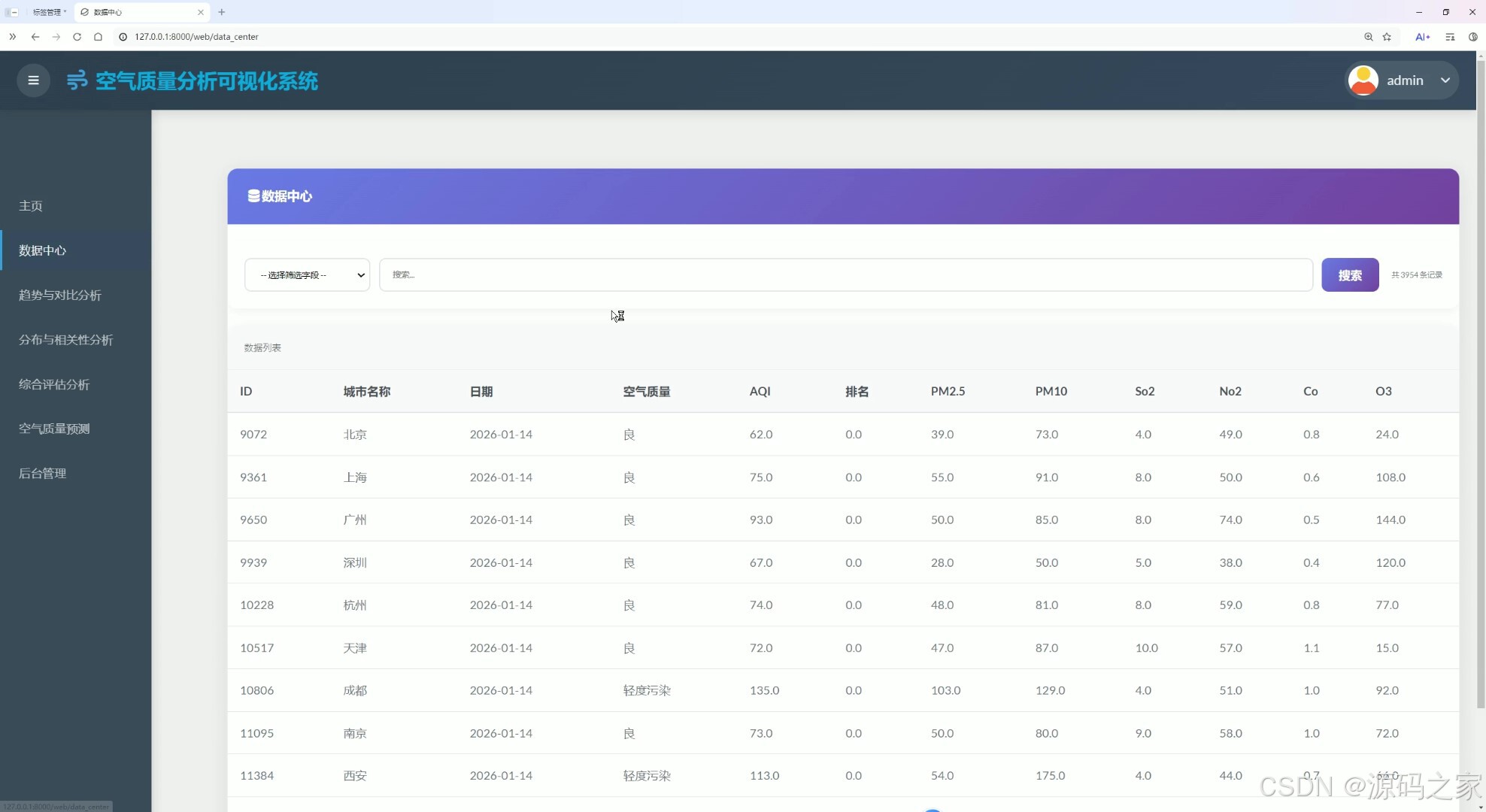The image size is (1486, 812).
Task: Expand the admin user menu chevron
Action: click(x=1445, y=80)
